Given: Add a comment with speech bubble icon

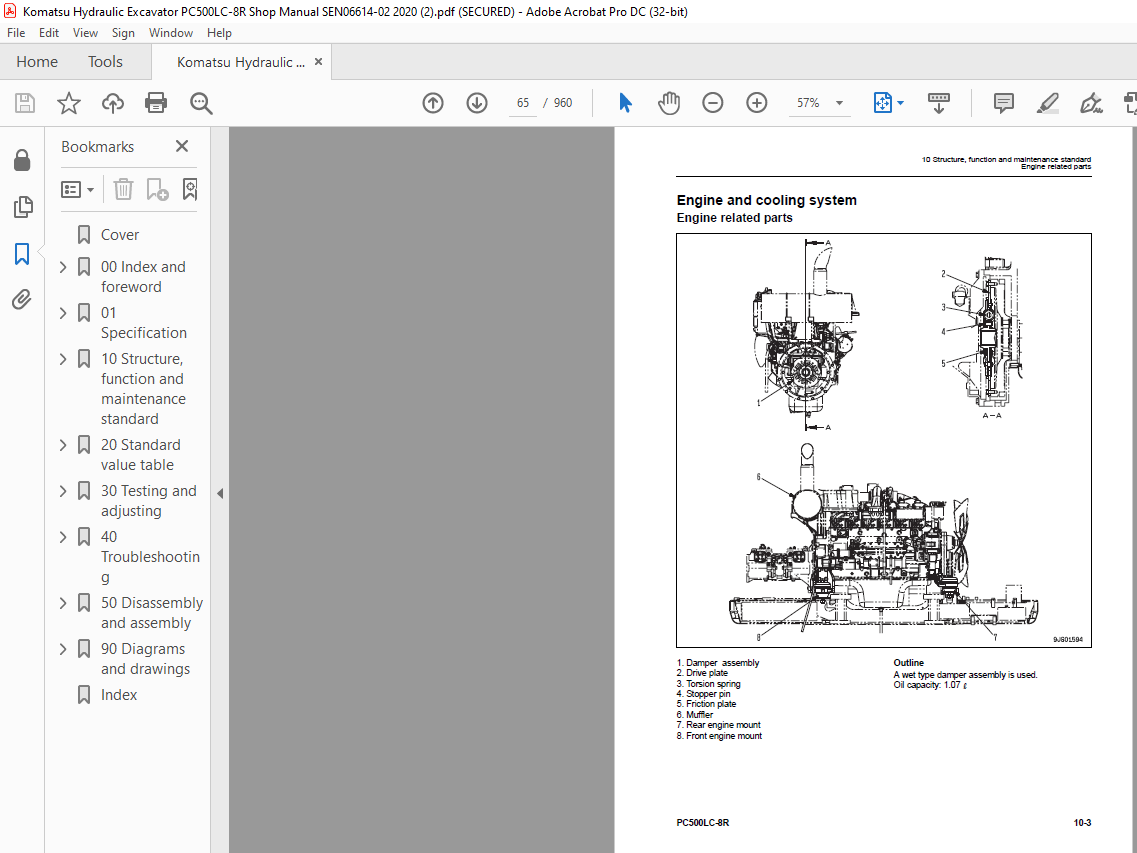Looking at the screenshot, I should point(1004,103).
